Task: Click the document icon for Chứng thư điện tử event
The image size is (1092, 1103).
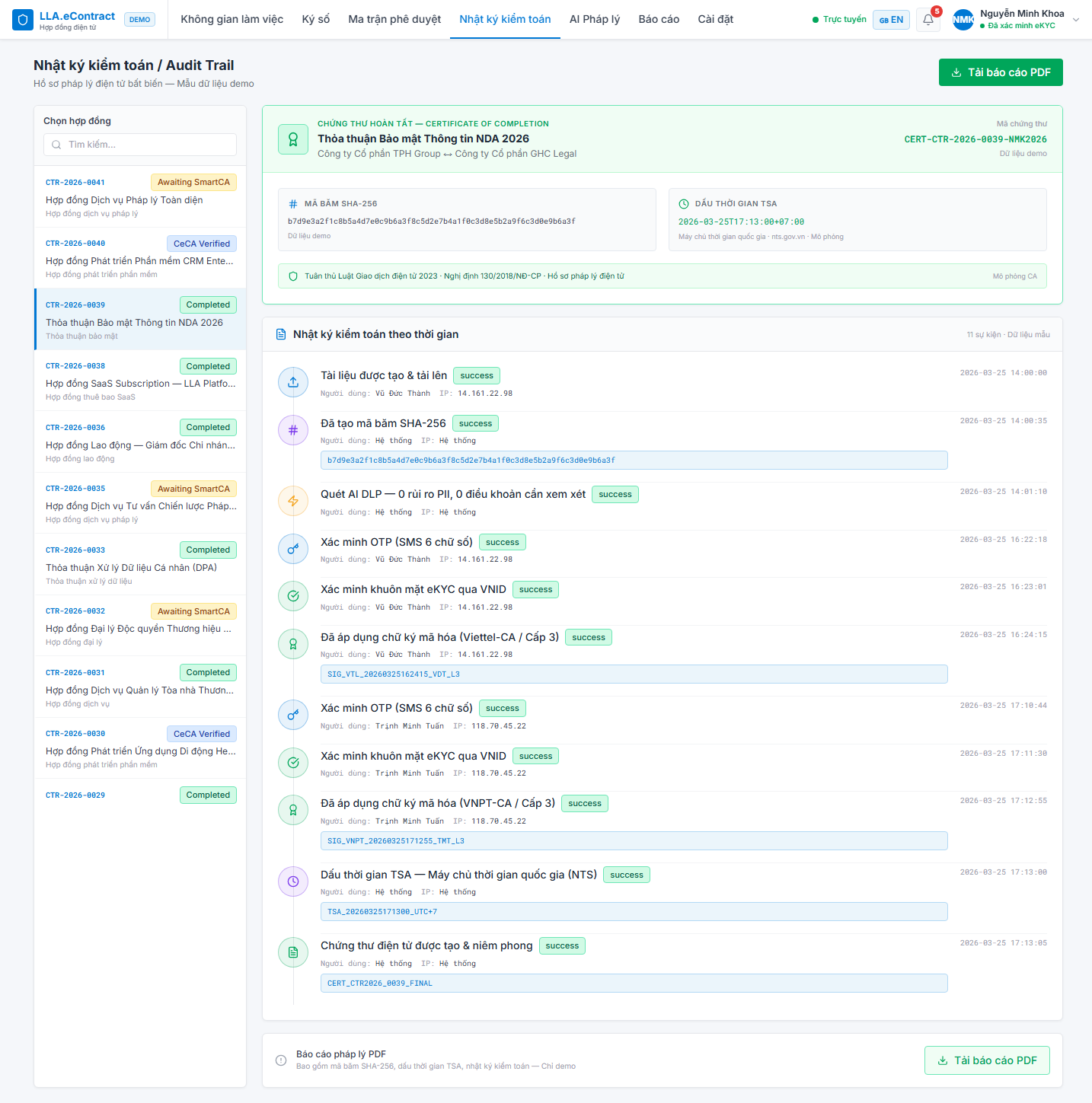Action: [293, 952]
